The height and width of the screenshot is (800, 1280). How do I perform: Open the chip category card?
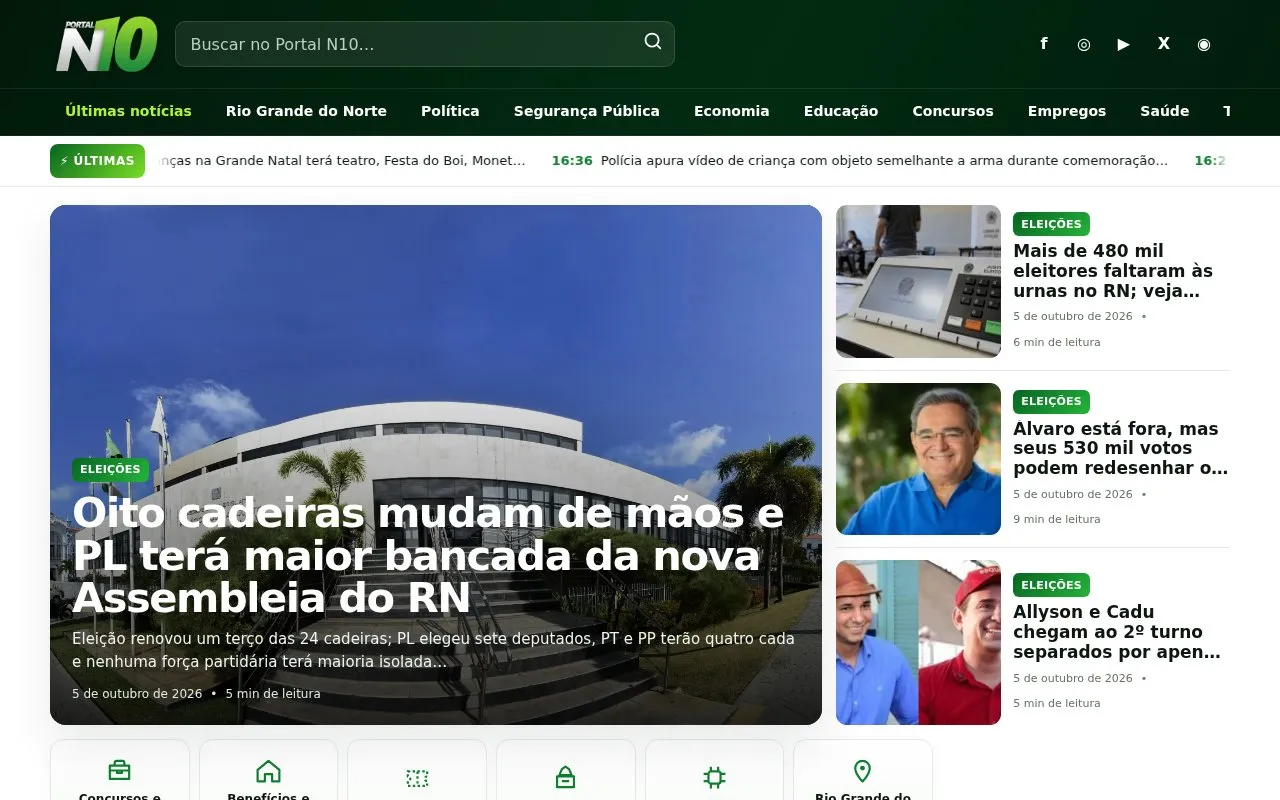pyautogui.click(x=714, y=770)
